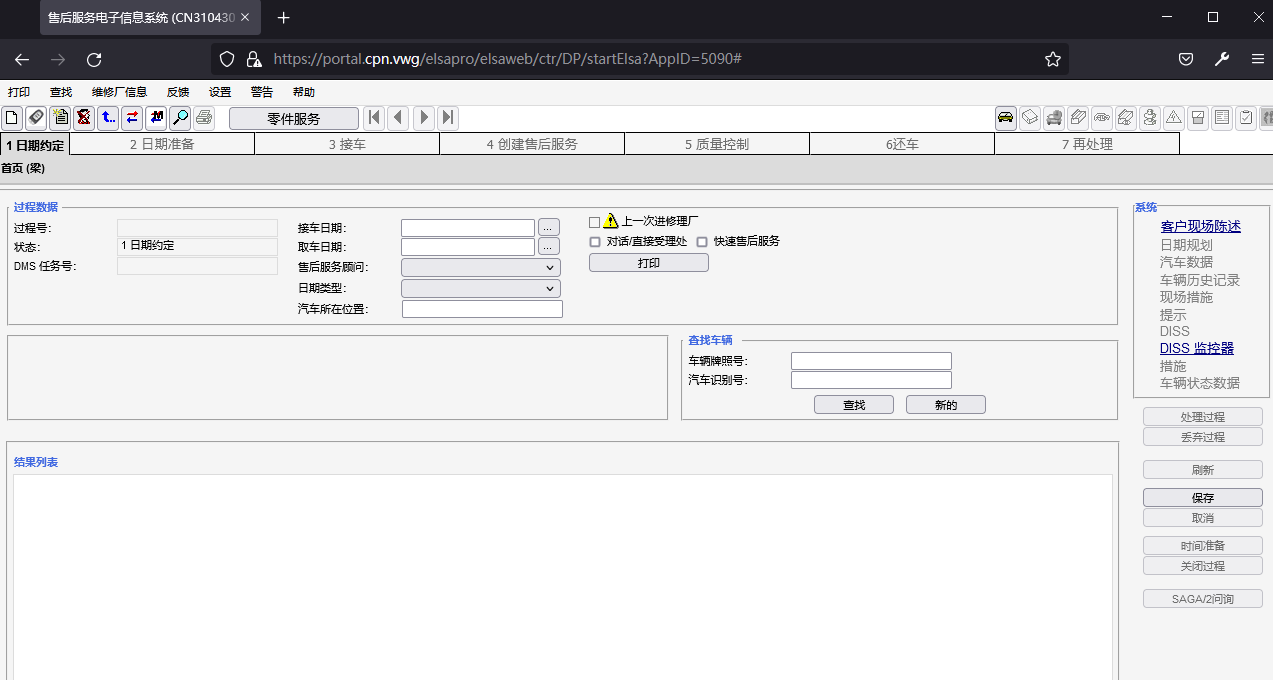This screenshot has width=1273, height=680.
Task: Open the clipboard checklist icon on toolbar
Action: pos(59,117)
